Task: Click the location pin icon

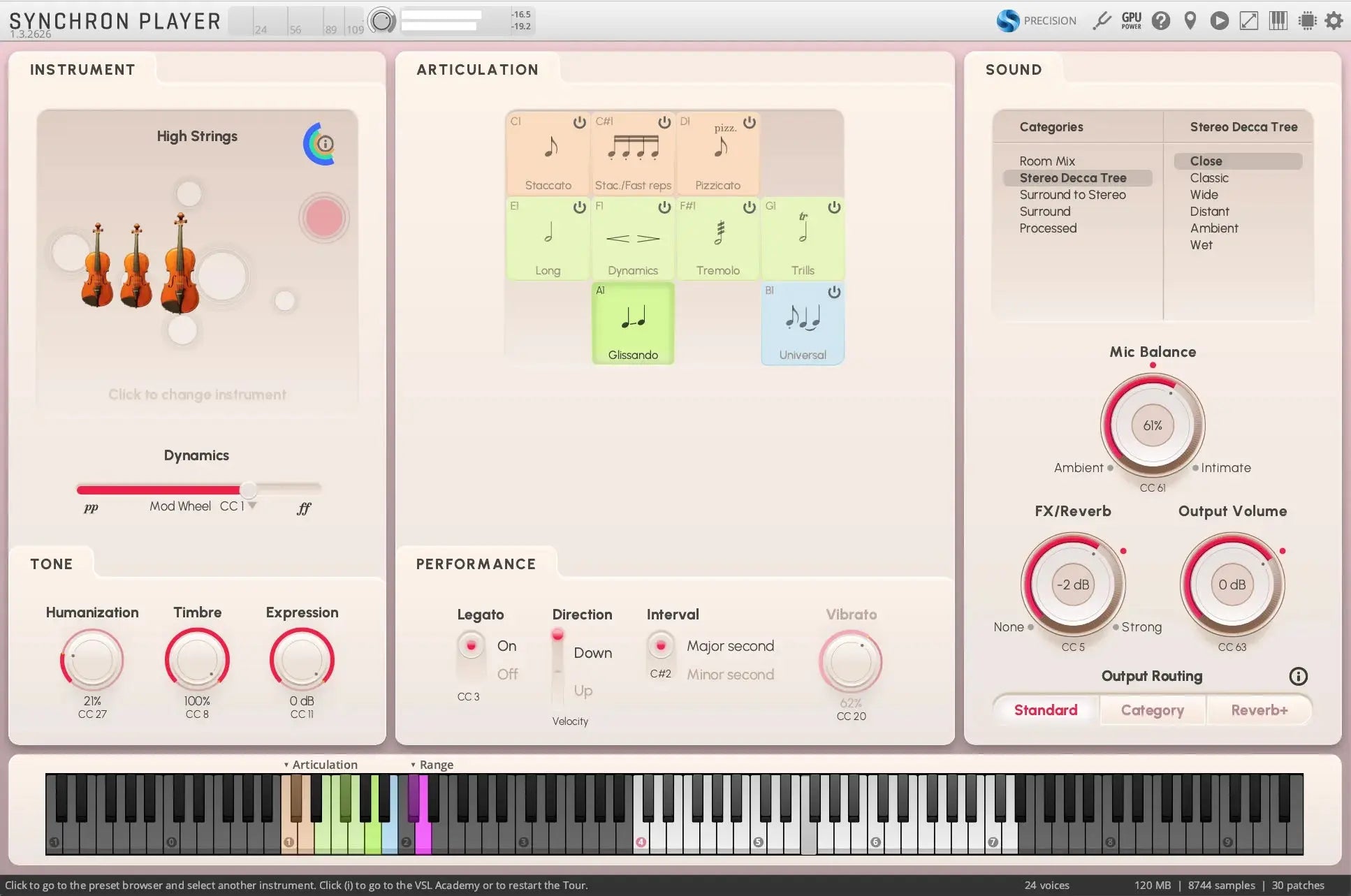Action: point(1190,20)
